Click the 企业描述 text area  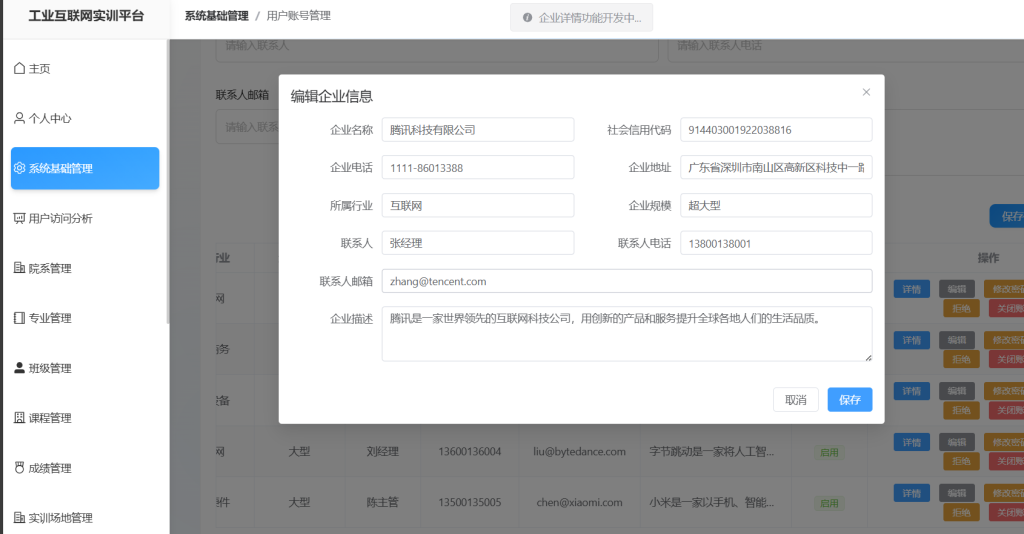(x=627, y=333)
